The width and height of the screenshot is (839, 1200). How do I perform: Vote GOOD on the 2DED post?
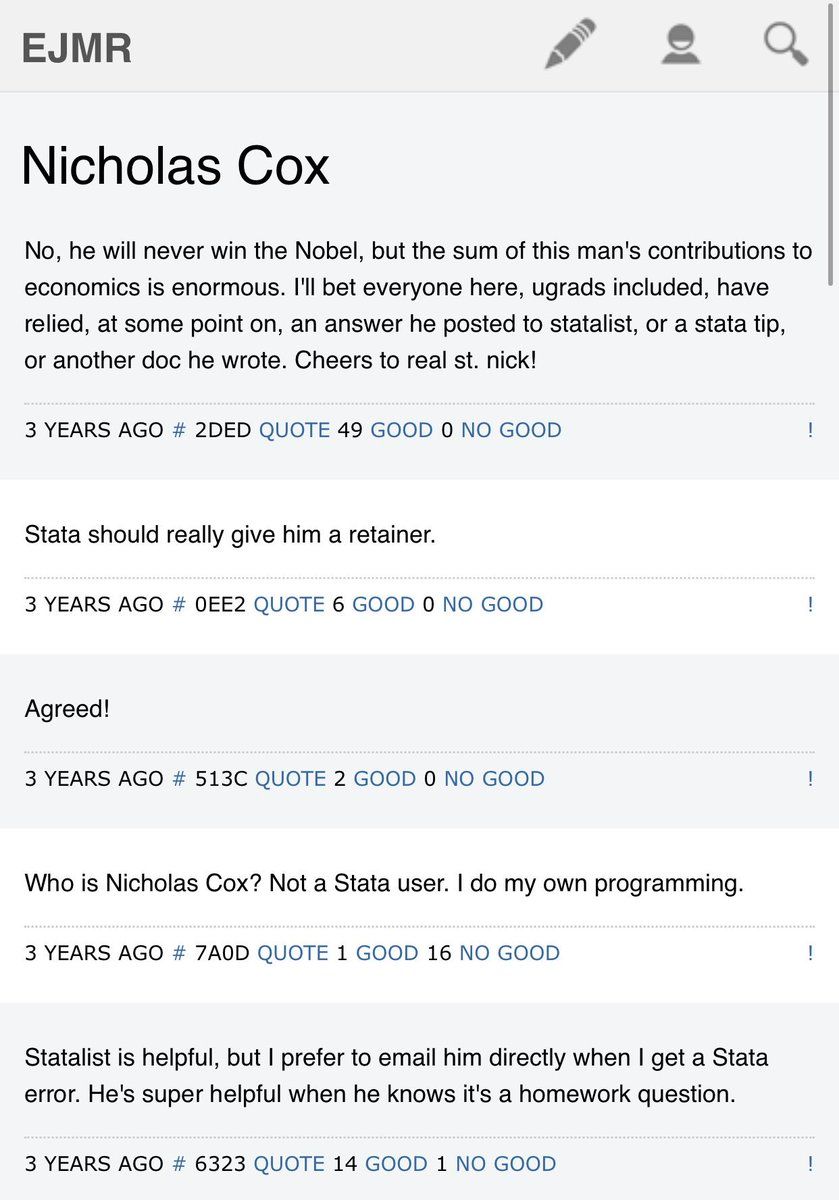coord(401,430)
